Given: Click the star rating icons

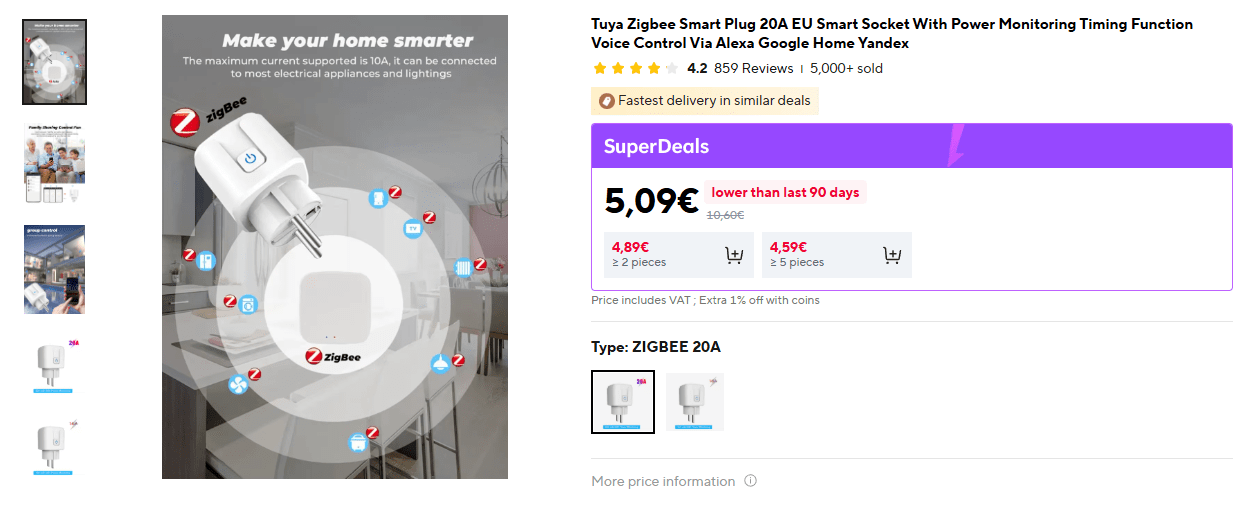Looking at the screenshot, I should point(635,69).
